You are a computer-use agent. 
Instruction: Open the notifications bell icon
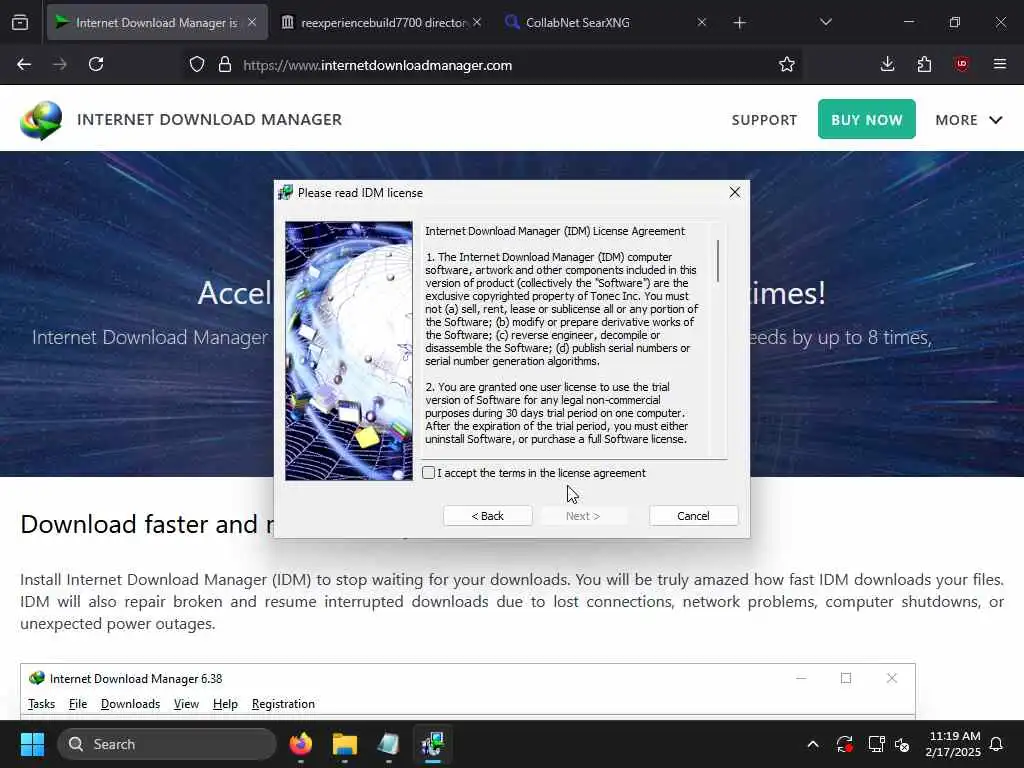(x=997, y=744)
